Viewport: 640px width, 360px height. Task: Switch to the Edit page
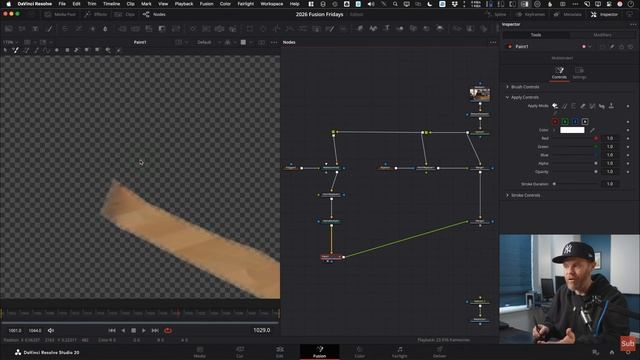[x=280, y=352]
